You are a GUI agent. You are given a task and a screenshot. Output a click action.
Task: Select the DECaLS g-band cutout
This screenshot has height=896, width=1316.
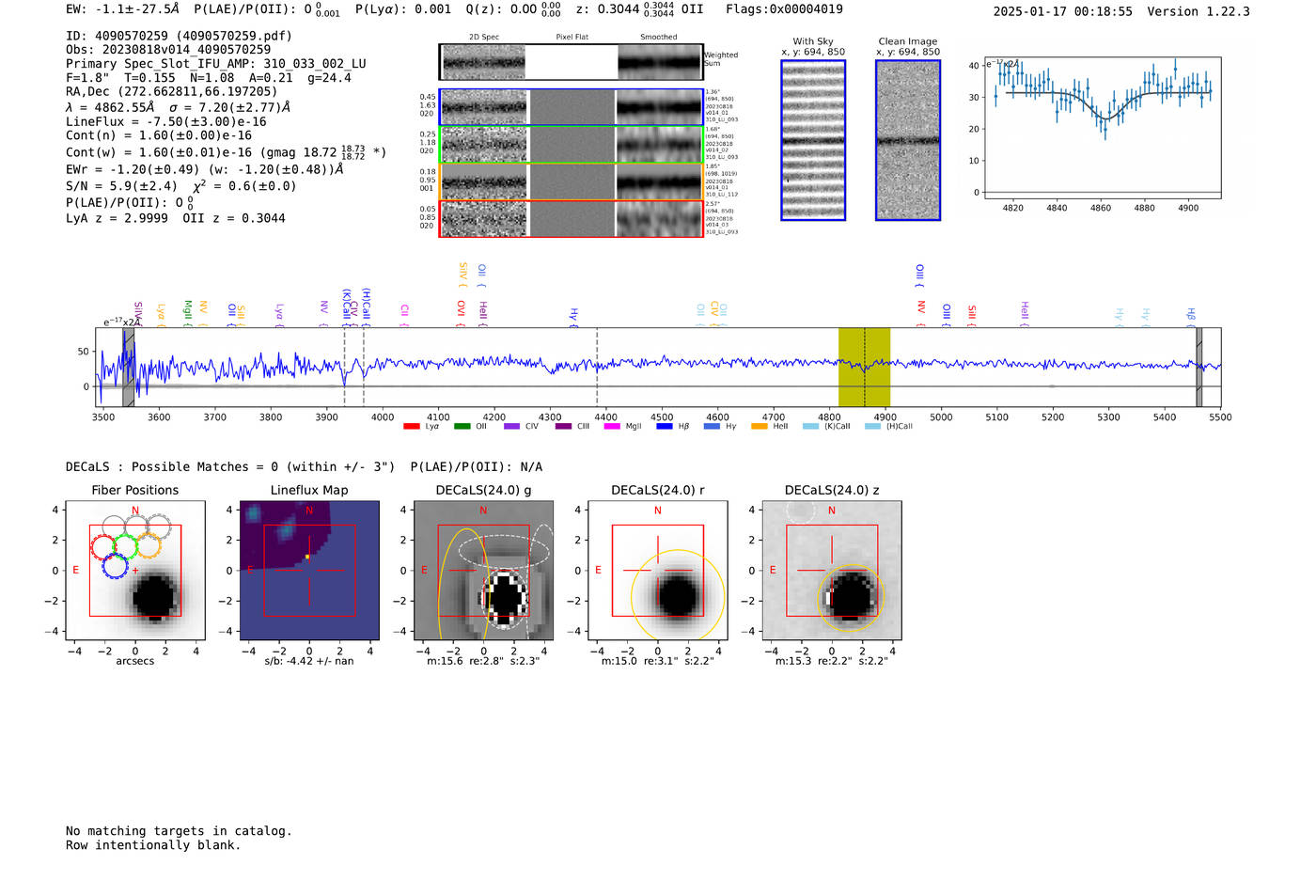(483, 571)
